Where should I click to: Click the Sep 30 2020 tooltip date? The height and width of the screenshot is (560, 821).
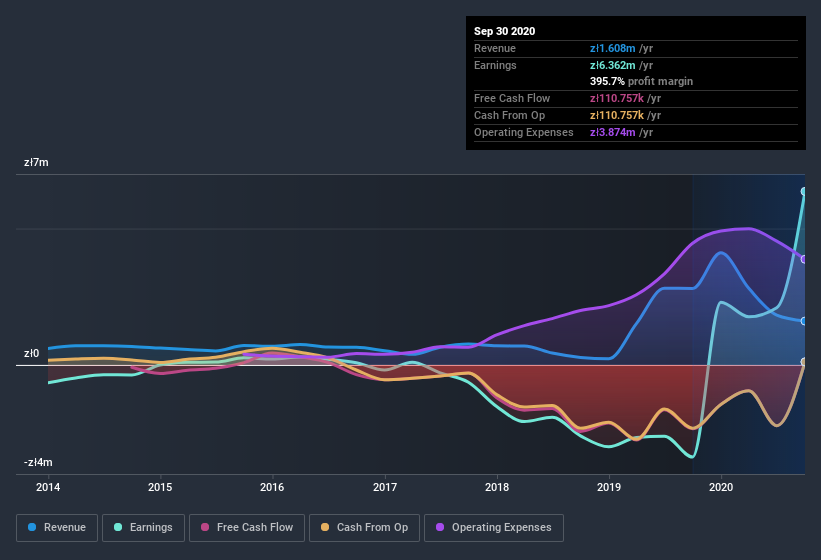(504, 31)
